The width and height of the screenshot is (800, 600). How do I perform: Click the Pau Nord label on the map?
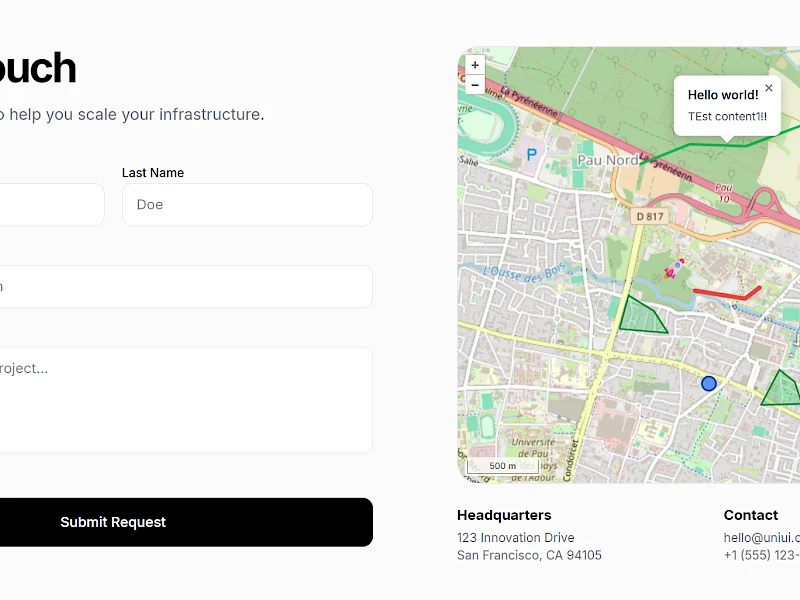(x=607, y=160)
